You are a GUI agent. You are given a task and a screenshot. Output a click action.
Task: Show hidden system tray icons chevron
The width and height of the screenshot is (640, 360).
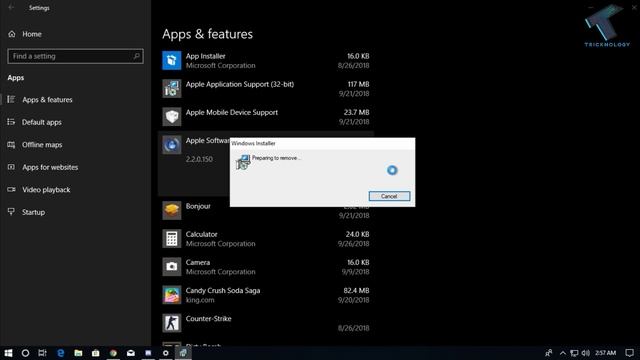point(562,353)
